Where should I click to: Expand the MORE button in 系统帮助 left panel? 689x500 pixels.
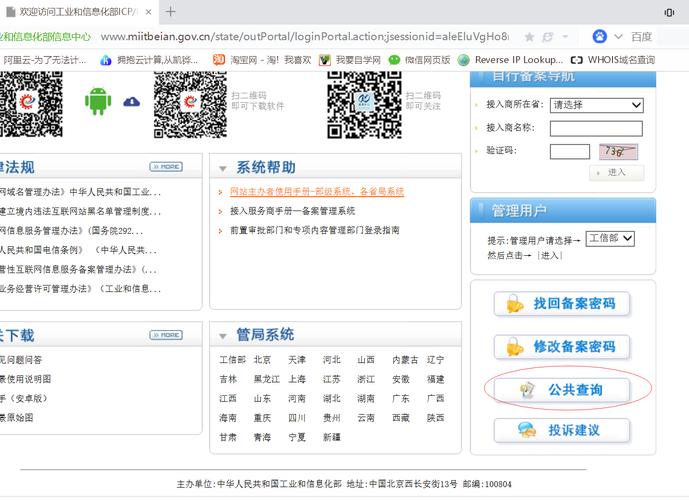(x=166, y=166)
